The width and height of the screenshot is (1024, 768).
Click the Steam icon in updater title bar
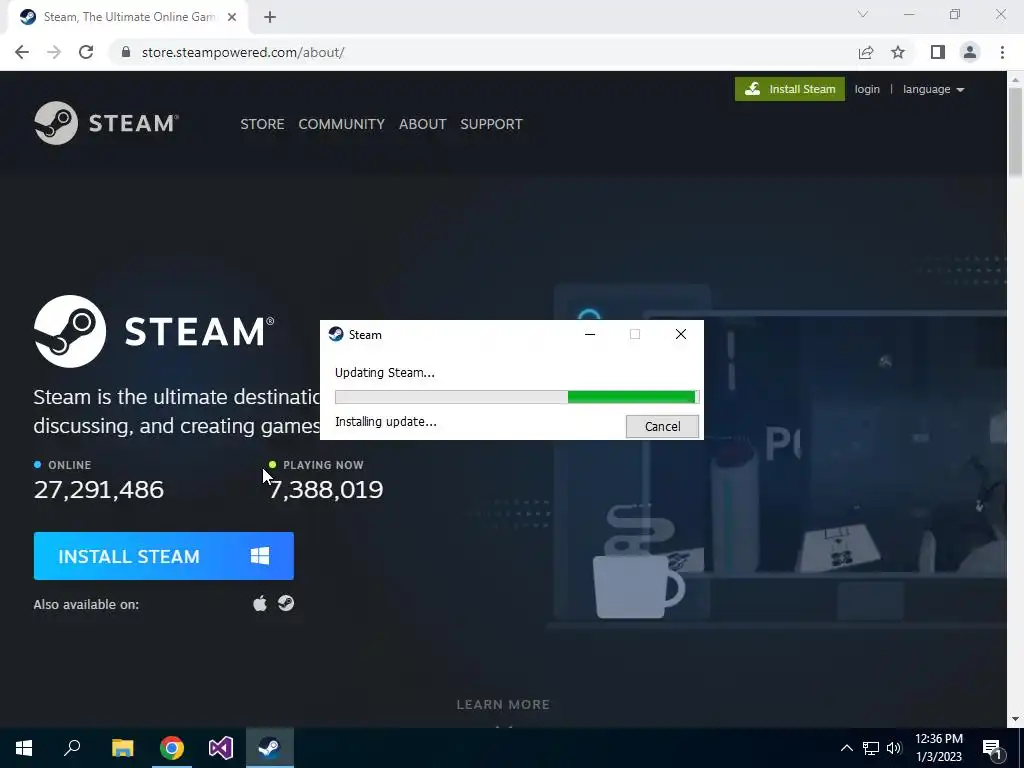point(336,334)
